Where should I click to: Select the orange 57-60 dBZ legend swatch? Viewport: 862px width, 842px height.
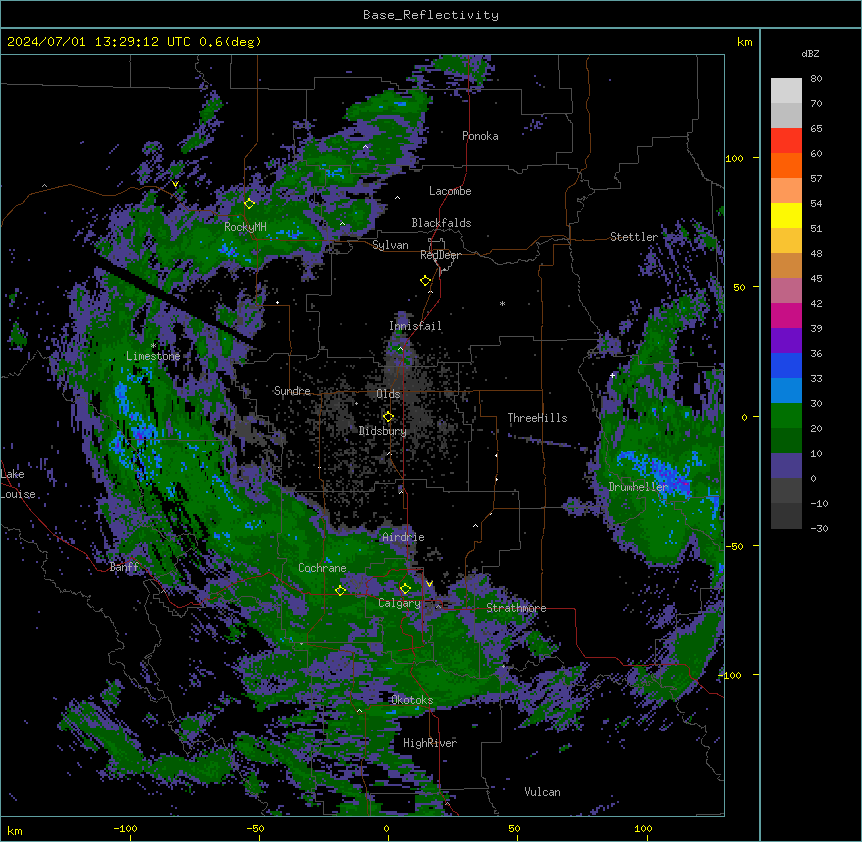[x=786, y=165]
